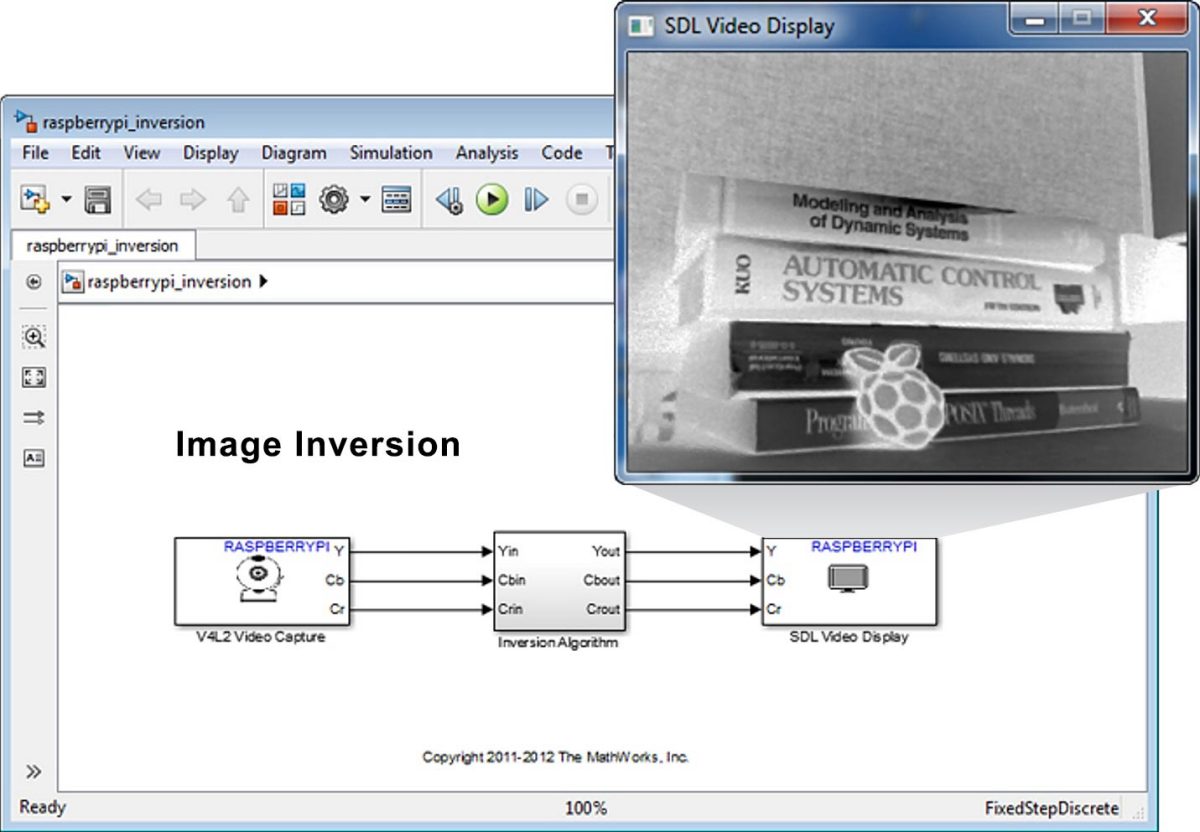Open the Library Browser icon
The image size is (1200, 832).
(x=289, y=200)
